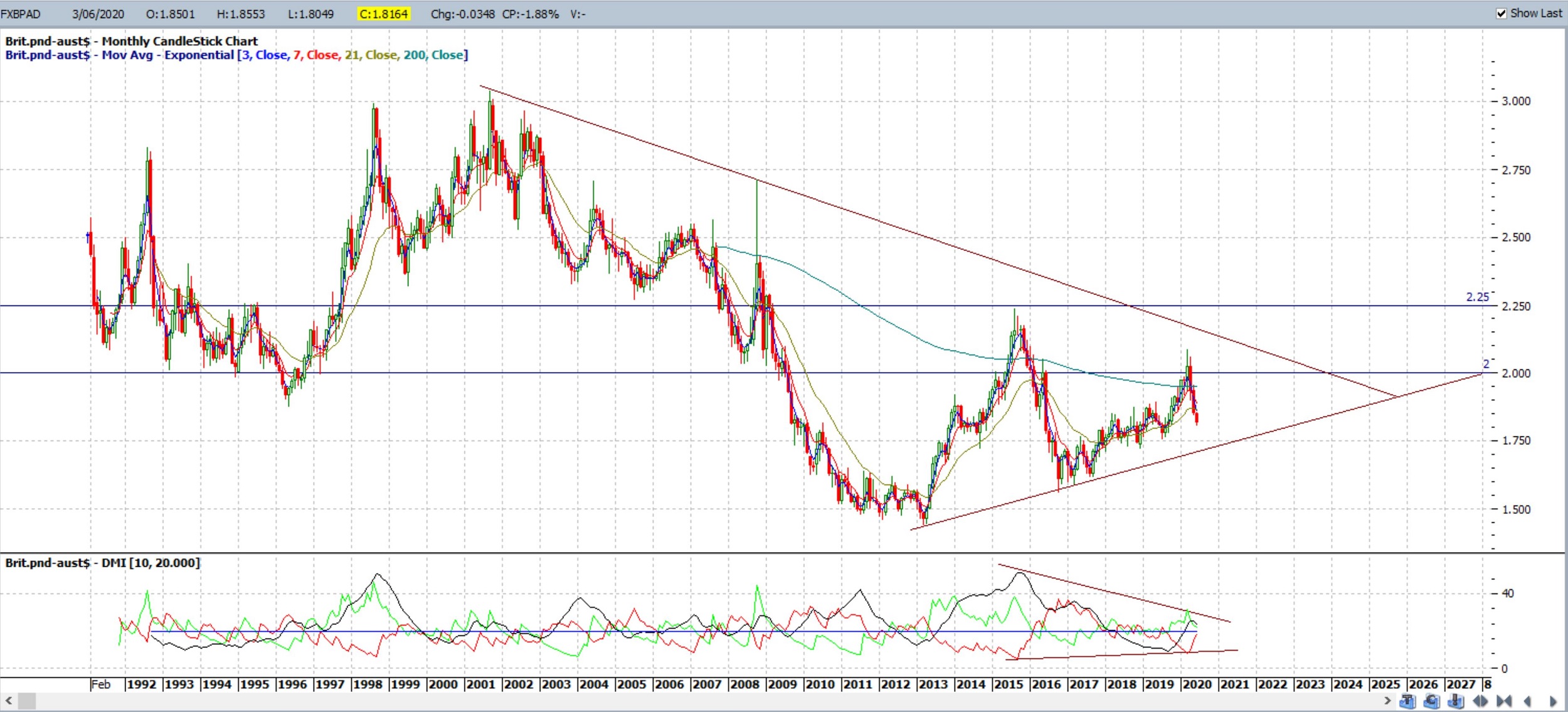
Task: Click the horizontal line label '2' near 2.000
Action: pyautogui.click(x=1486, y=364)
